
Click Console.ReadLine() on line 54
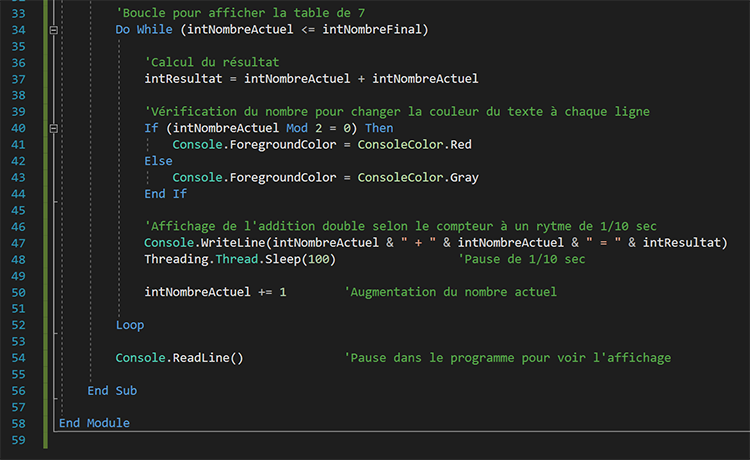(179, 358)
